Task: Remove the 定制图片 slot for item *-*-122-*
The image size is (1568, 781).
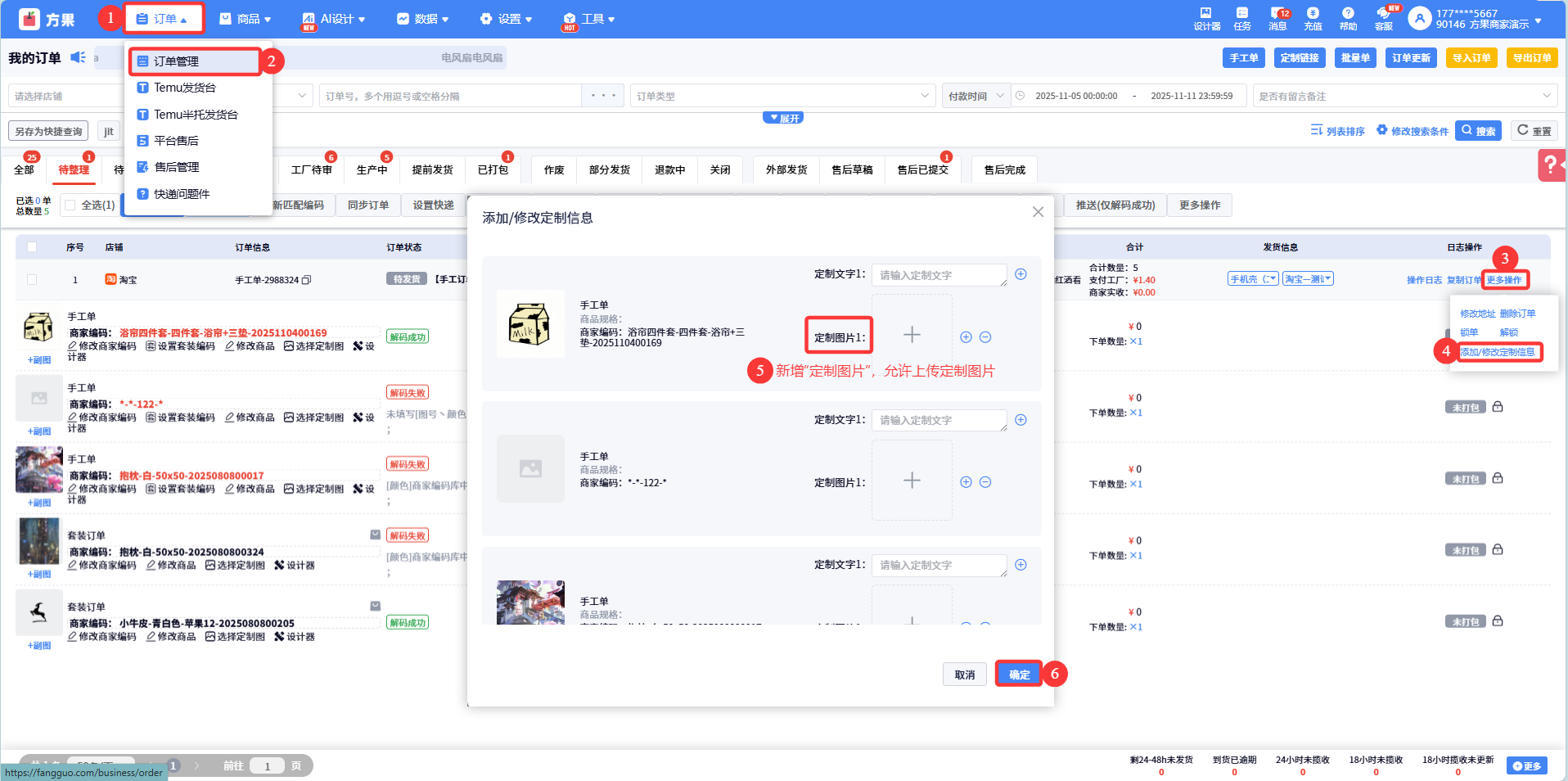Action: (x=985, y=482)
